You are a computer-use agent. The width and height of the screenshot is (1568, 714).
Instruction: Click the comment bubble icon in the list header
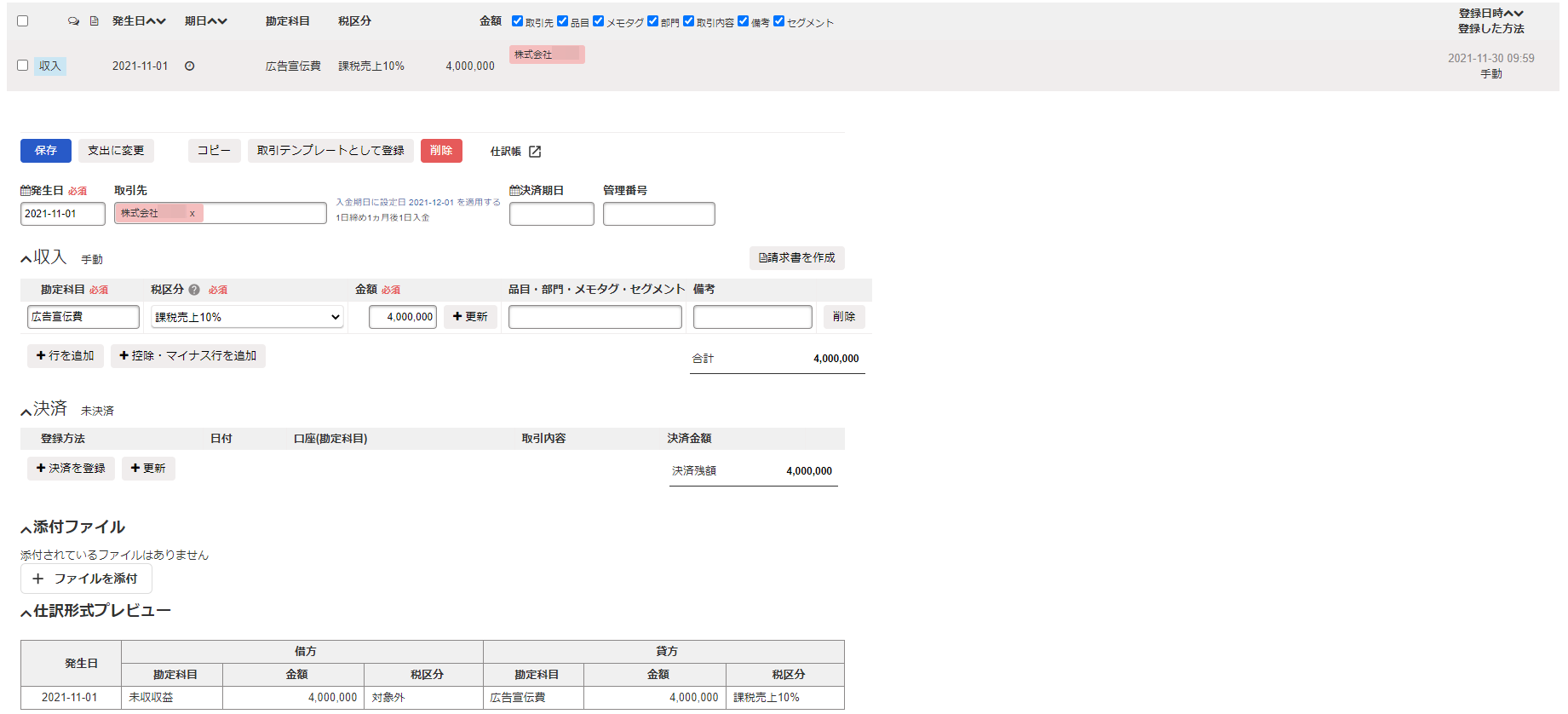coord(73,21)
